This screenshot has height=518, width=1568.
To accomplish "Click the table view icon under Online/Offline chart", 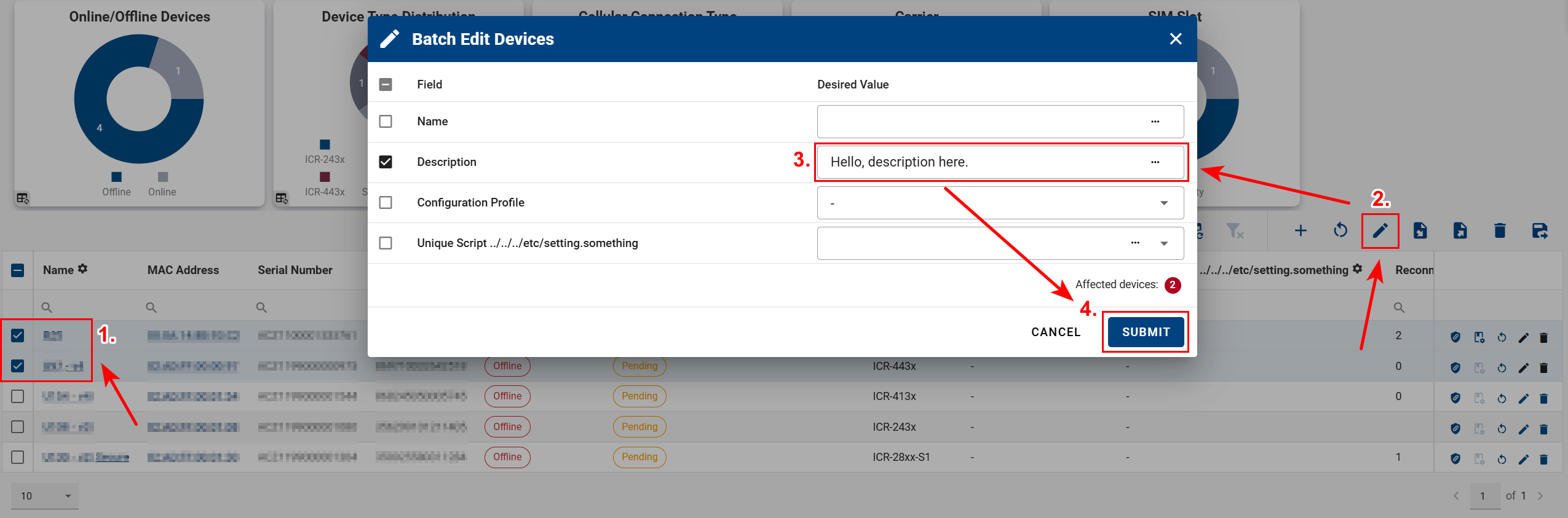I will pos(23,198).
